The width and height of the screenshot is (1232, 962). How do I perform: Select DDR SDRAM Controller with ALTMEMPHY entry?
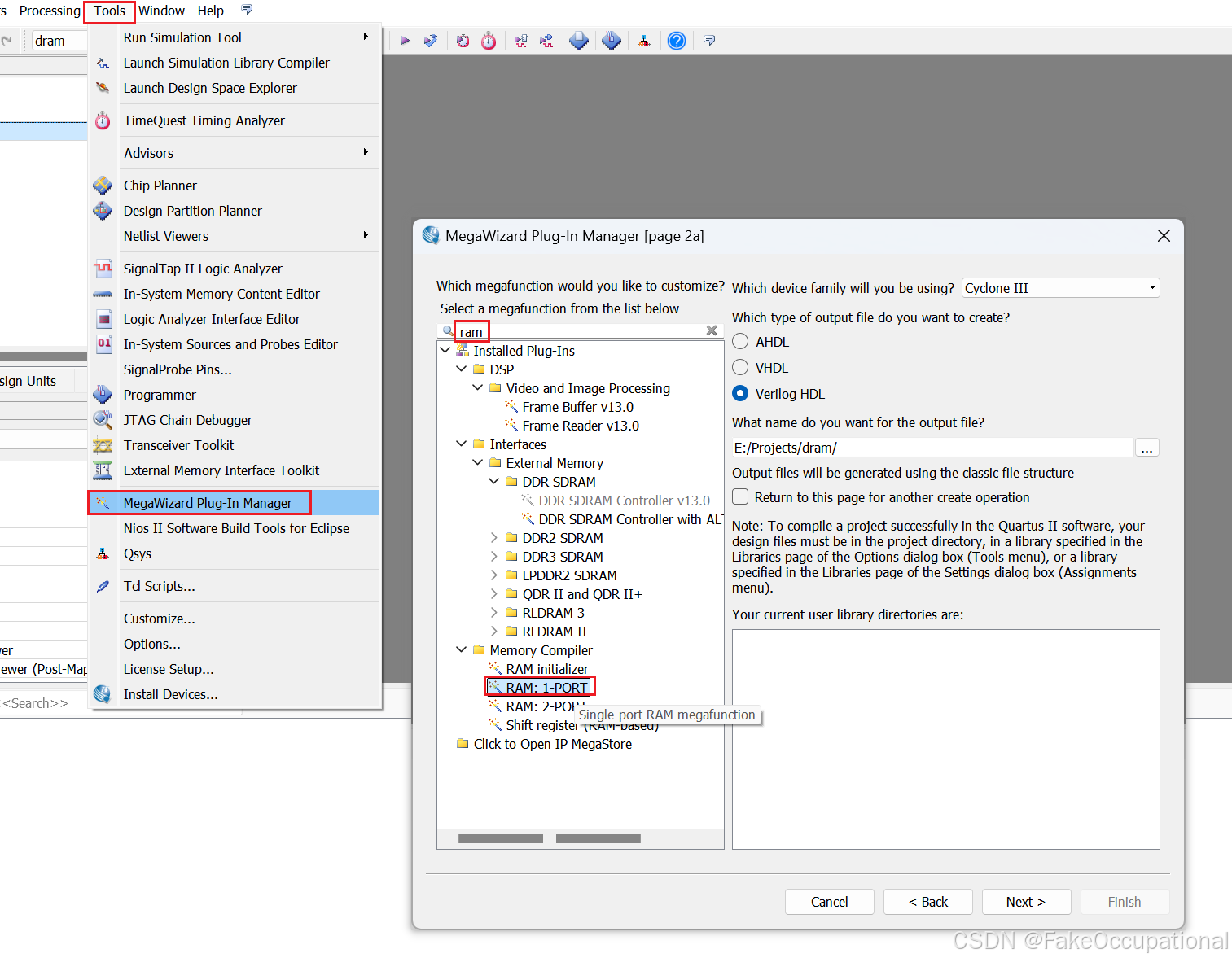tap(630, 519)
